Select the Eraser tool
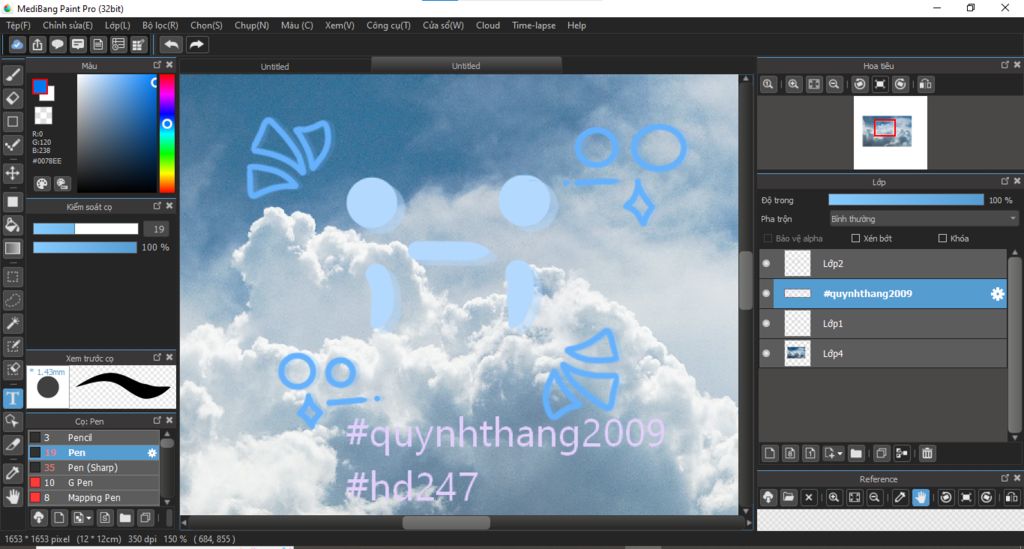This screenshot has height=549, width=1024. [x=12, y=98]
